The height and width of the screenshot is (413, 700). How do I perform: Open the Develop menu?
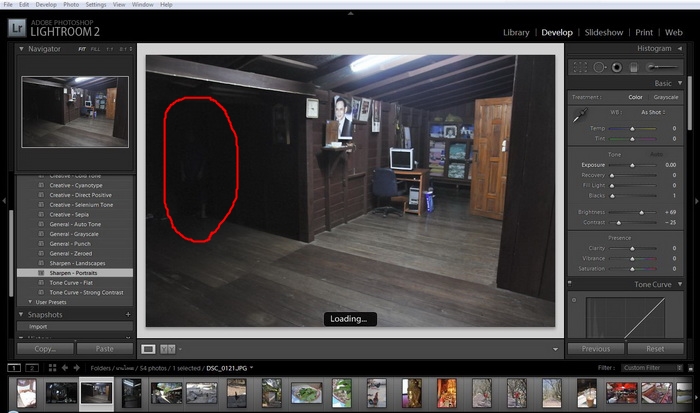coord(46,4)
